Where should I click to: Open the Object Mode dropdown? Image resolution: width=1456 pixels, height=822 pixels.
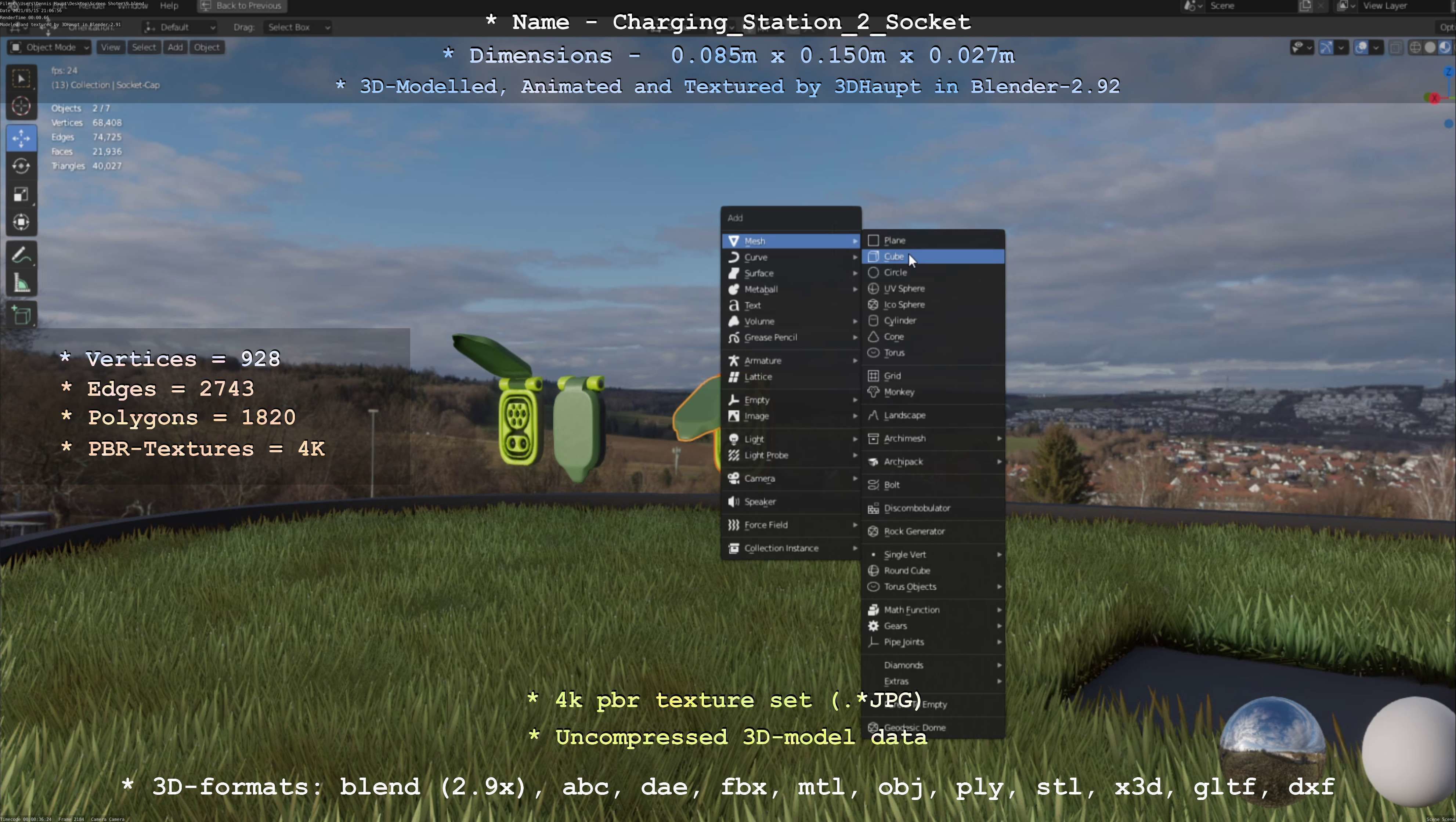49,47
